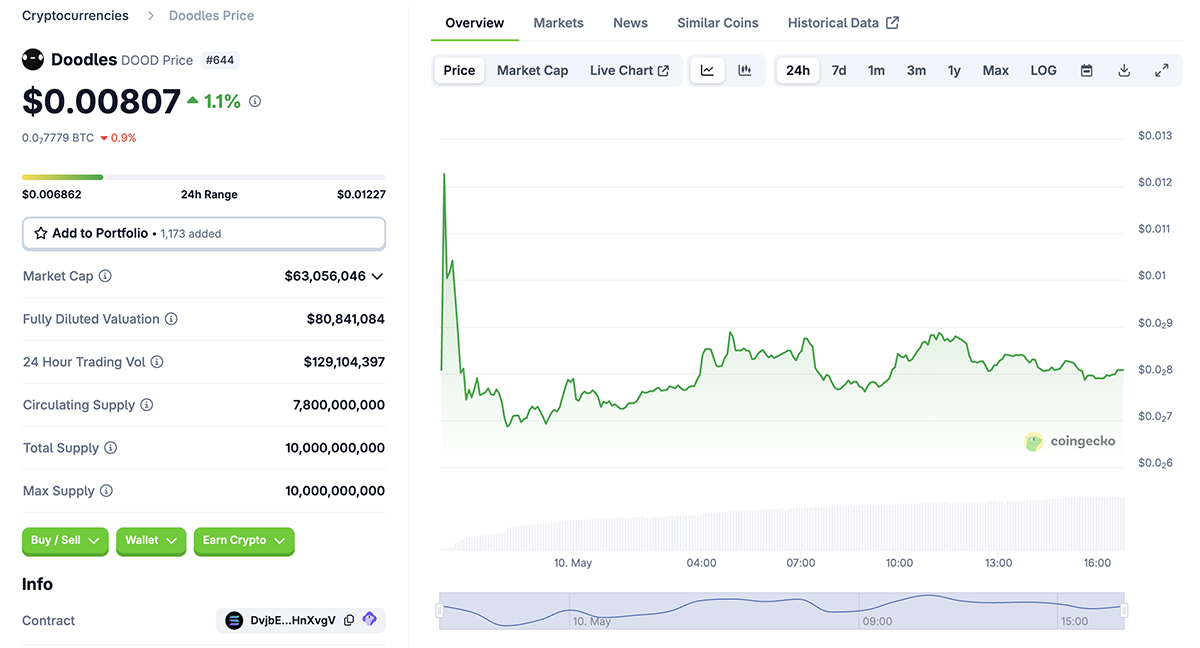Select the Price chart toggle
Image resolution: width=1200 pixels, height=648 pixels.
(x=459, y=70)
